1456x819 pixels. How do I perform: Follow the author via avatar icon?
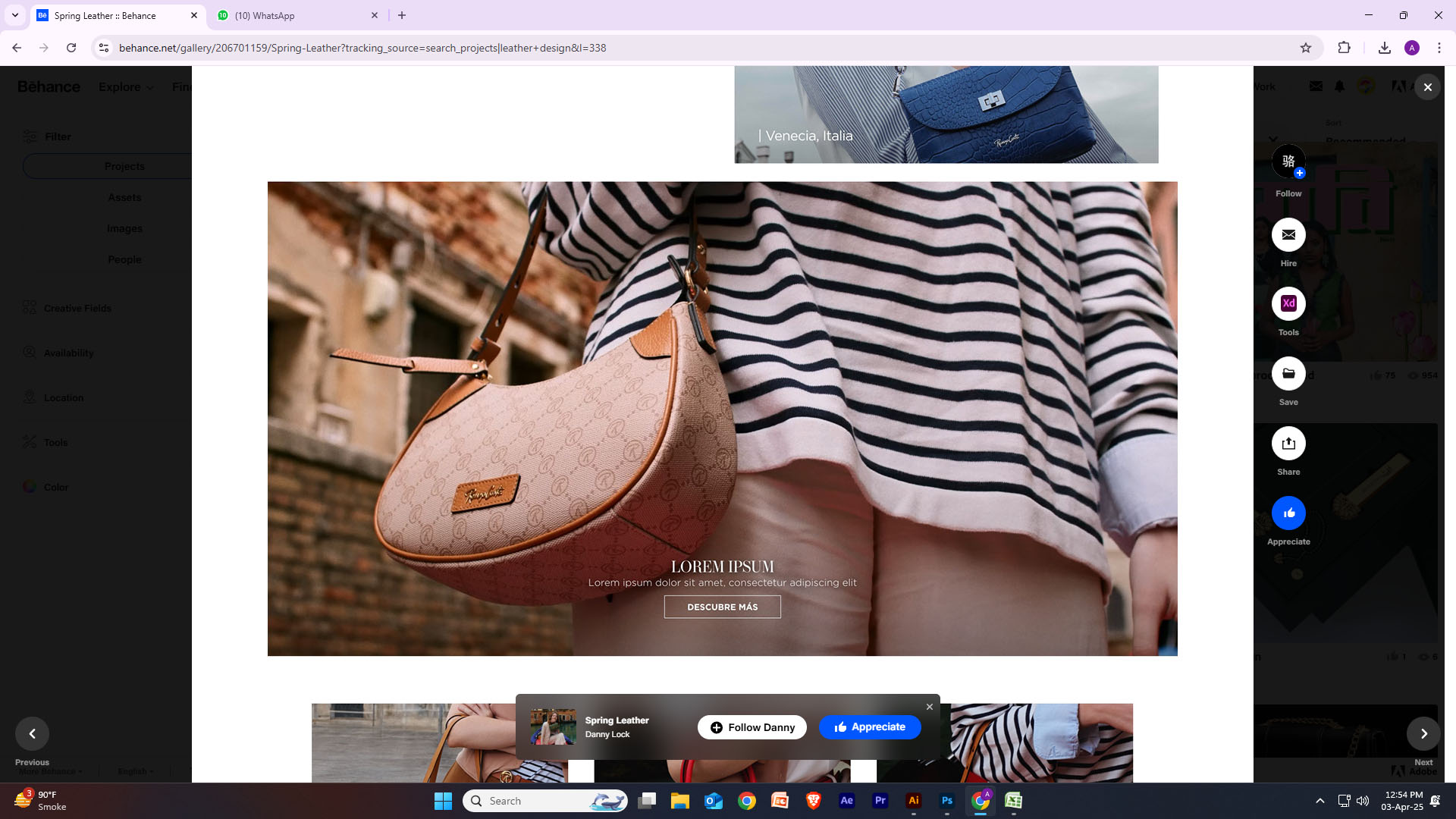coord(1288,162)
